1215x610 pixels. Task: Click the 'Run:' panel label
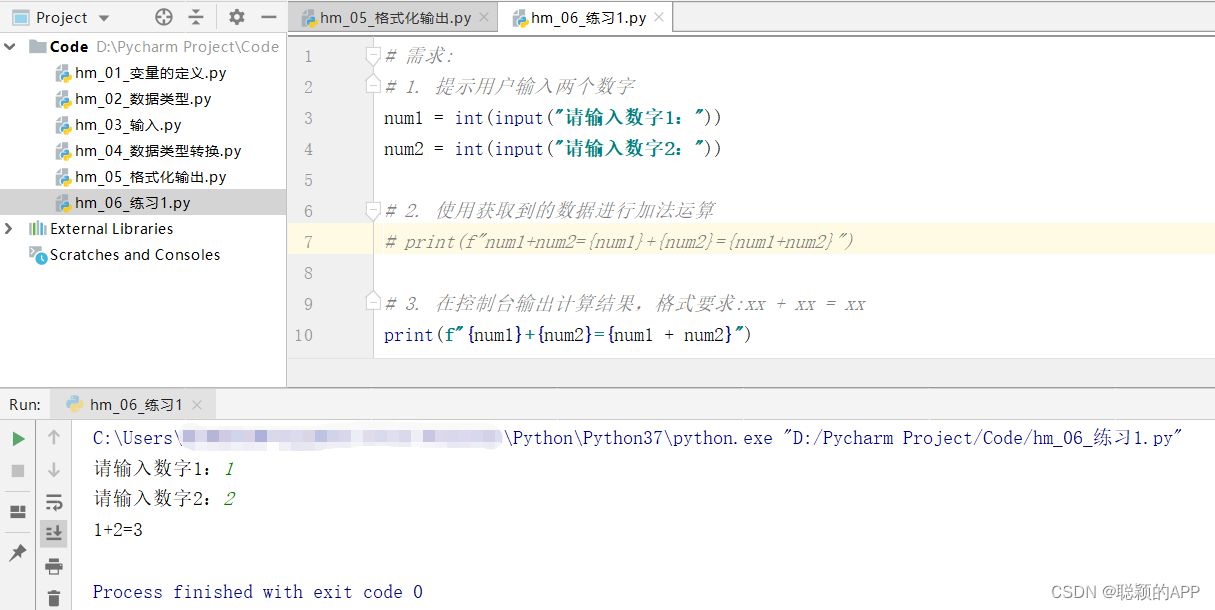point(25,405)
